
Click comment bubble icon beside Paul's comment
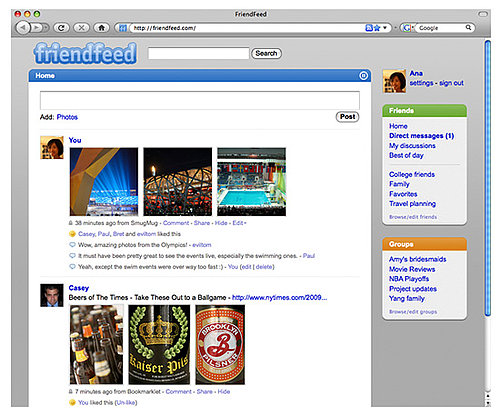coord(72,256)
